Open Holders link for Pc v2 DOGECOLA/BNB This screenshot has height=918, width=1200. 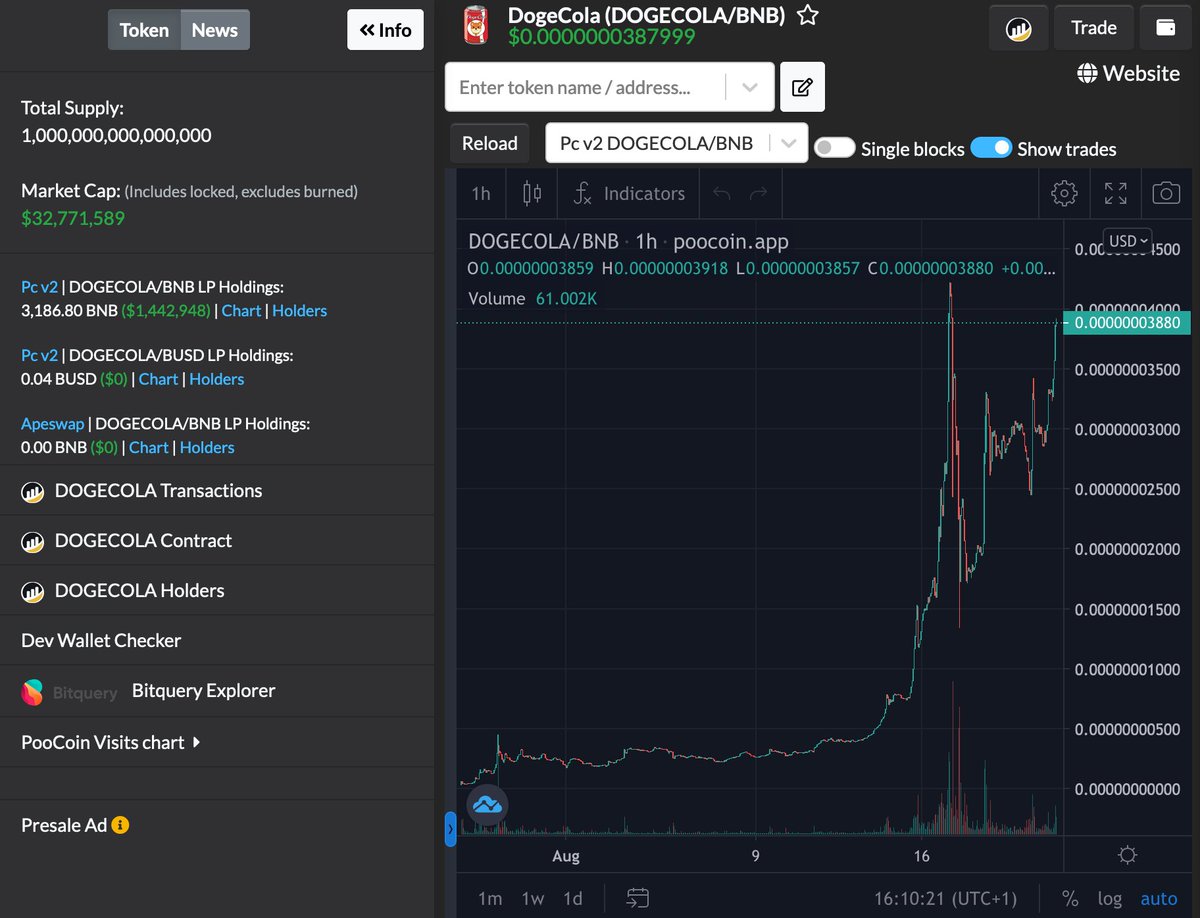299,311
